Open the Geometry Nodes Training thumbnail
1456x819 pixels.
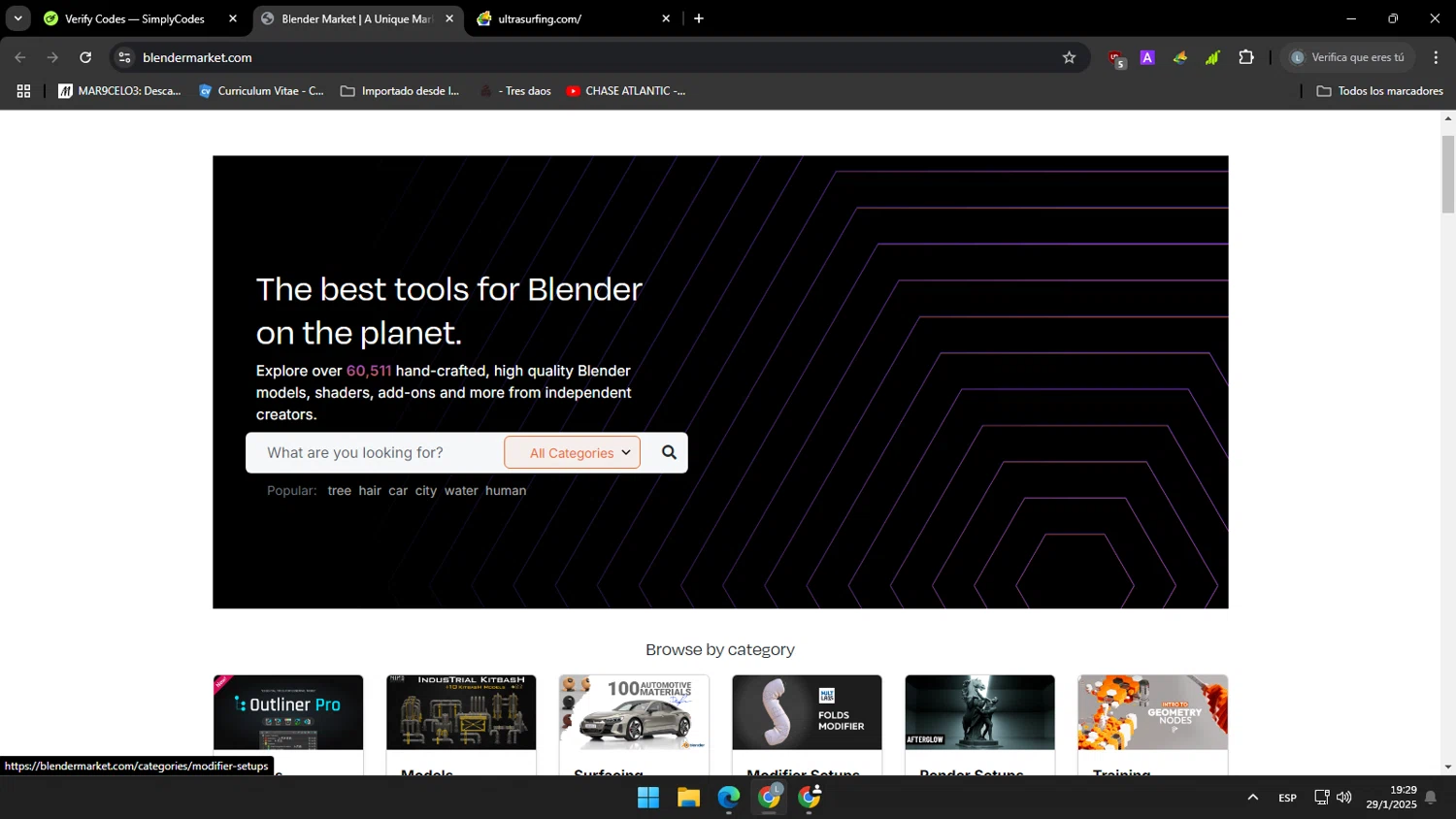1152,712
